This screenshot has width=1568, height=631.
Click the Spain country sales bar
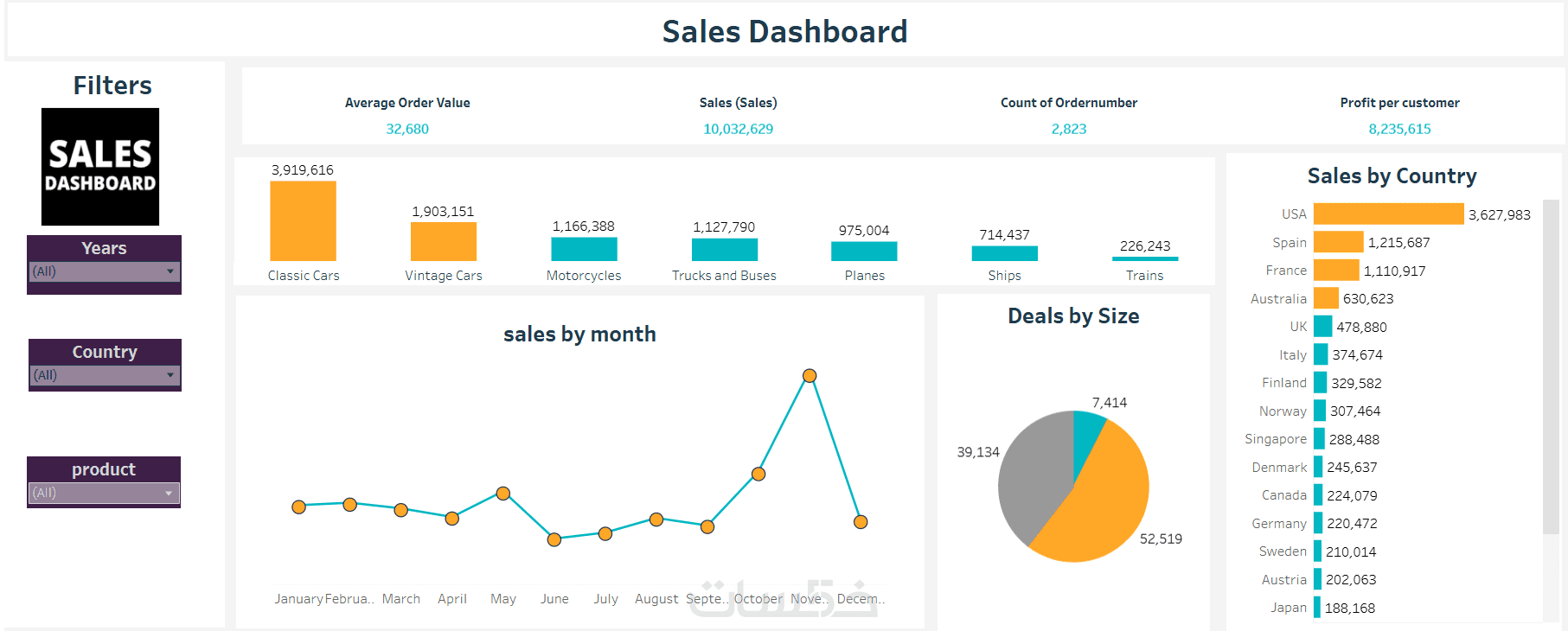pyautogui.click(x=1338, y=242)
